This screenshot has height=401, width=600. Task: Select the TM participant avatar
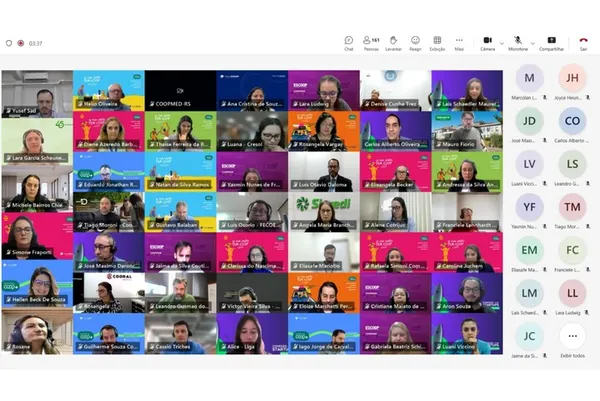pyautogui.click(x=572, y=206)
